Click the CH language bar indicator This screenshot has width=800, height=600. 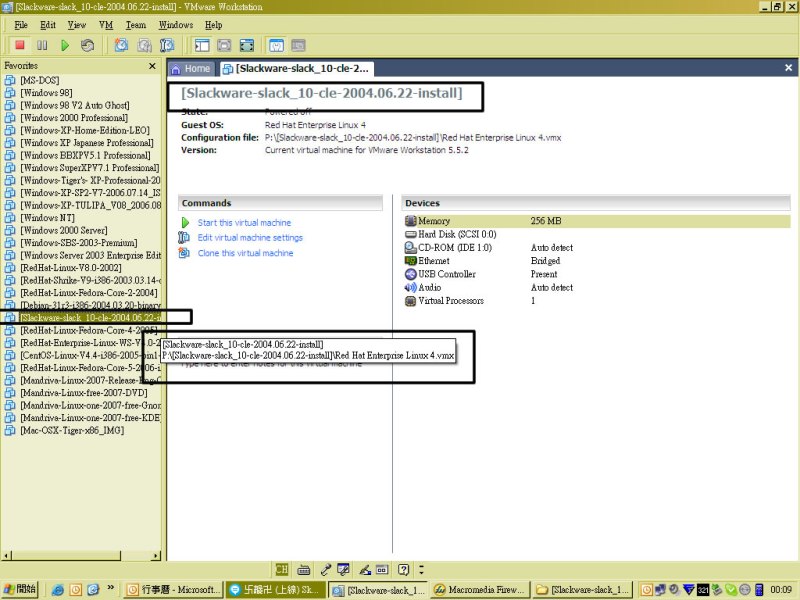282,569
